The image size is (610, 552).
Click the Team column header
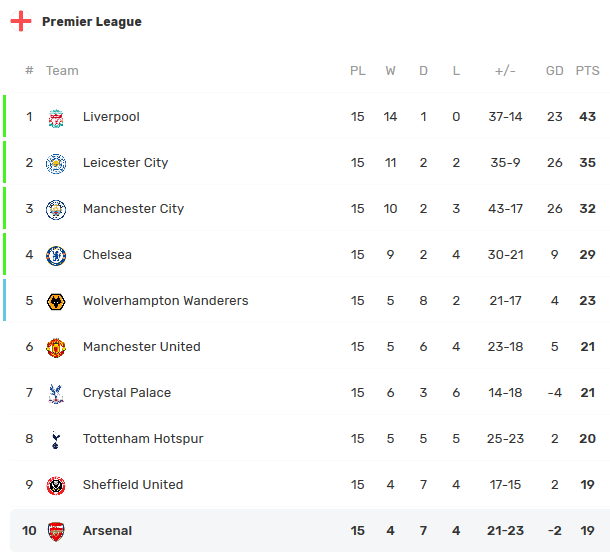[62, 71]
